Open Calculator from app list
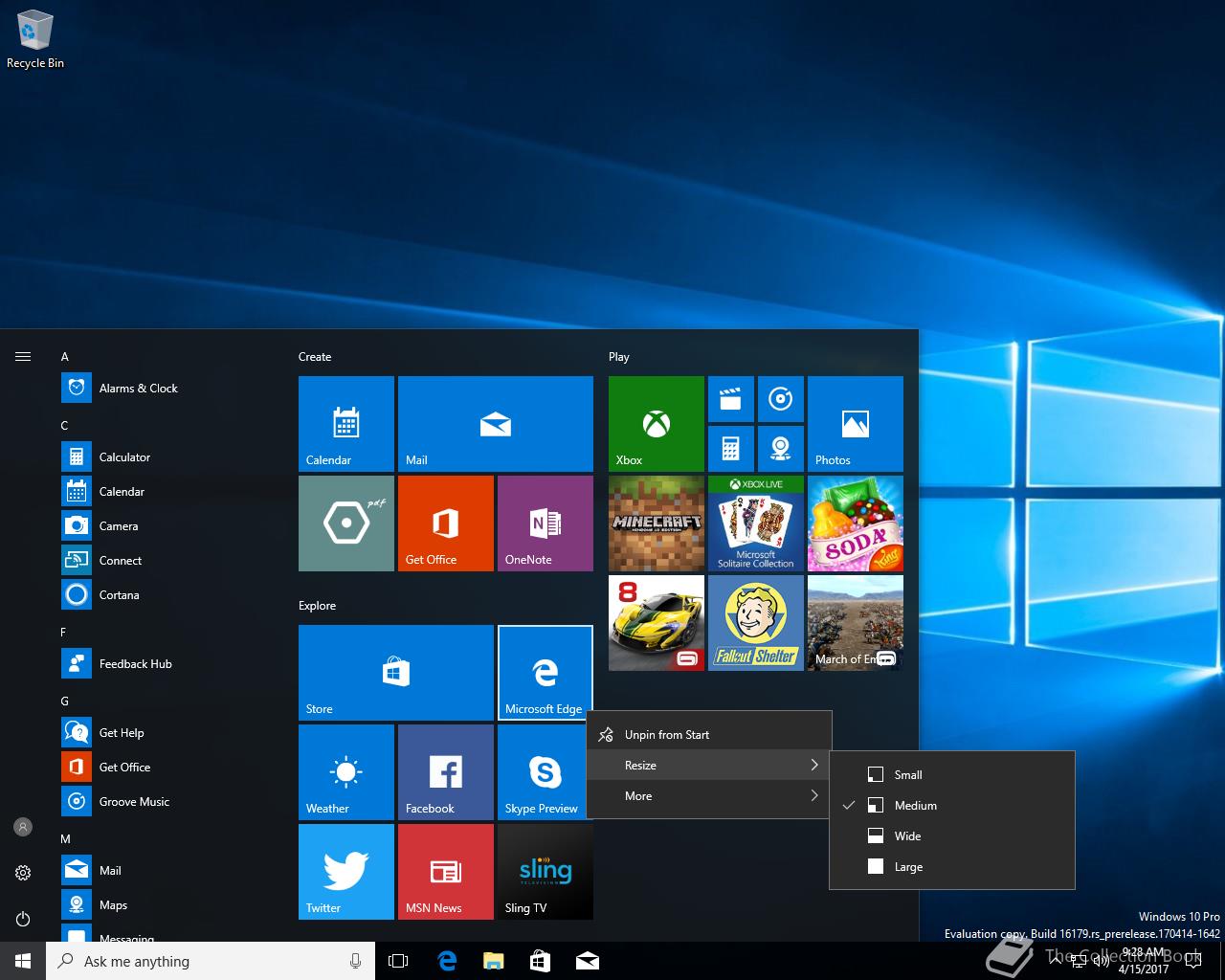Screen dimensions: 1225x980 pyautogui.click(x=167, y=457)
